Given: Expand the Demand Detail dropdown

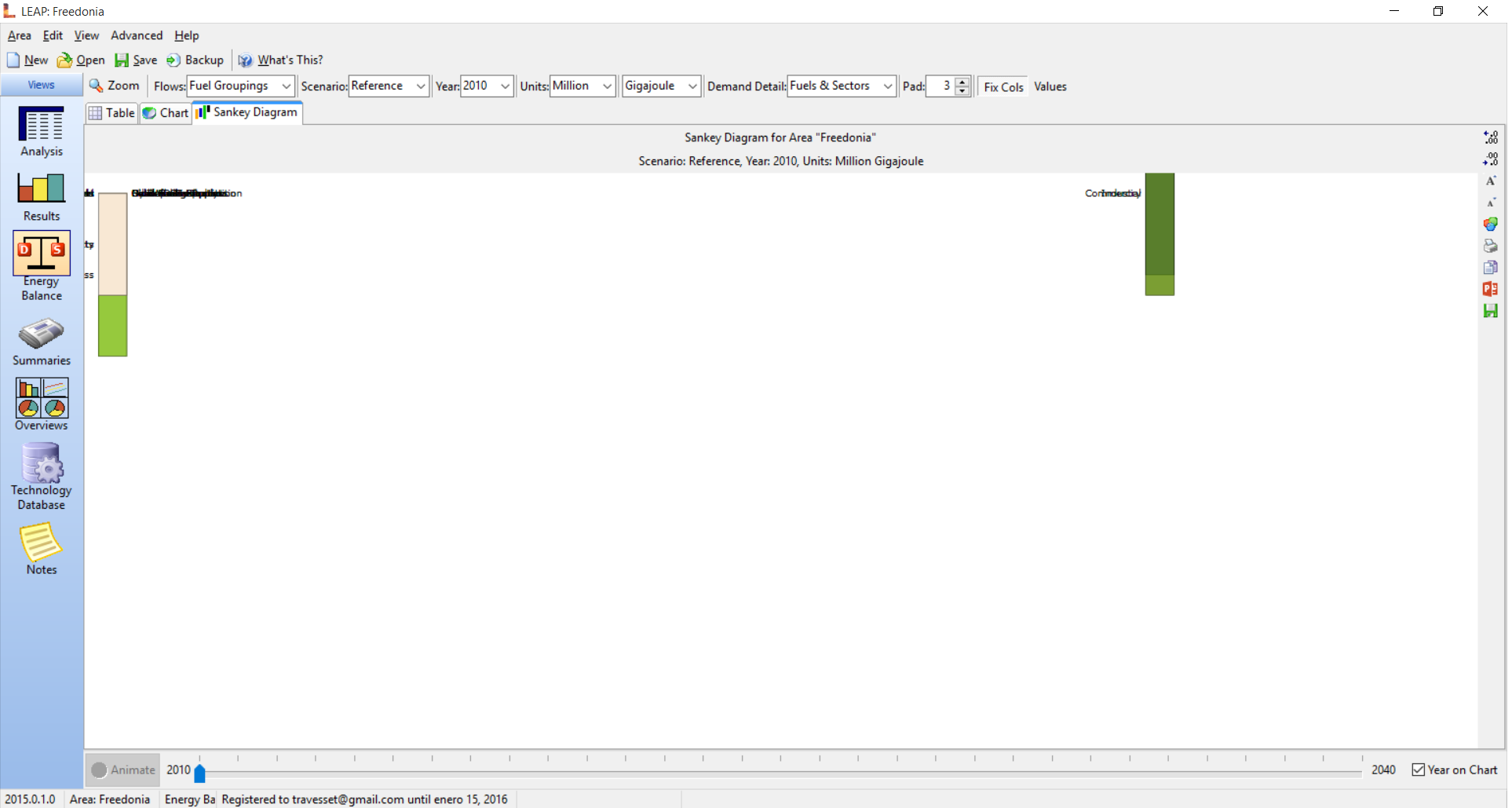Looking at the screenshot, I should point(887,86).
